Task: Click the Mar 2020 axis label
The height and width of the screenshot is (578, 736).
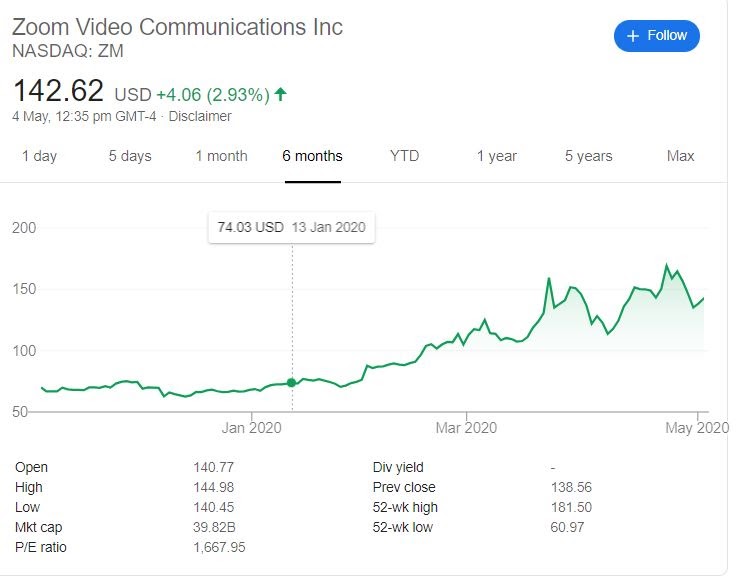Action: 467,429
